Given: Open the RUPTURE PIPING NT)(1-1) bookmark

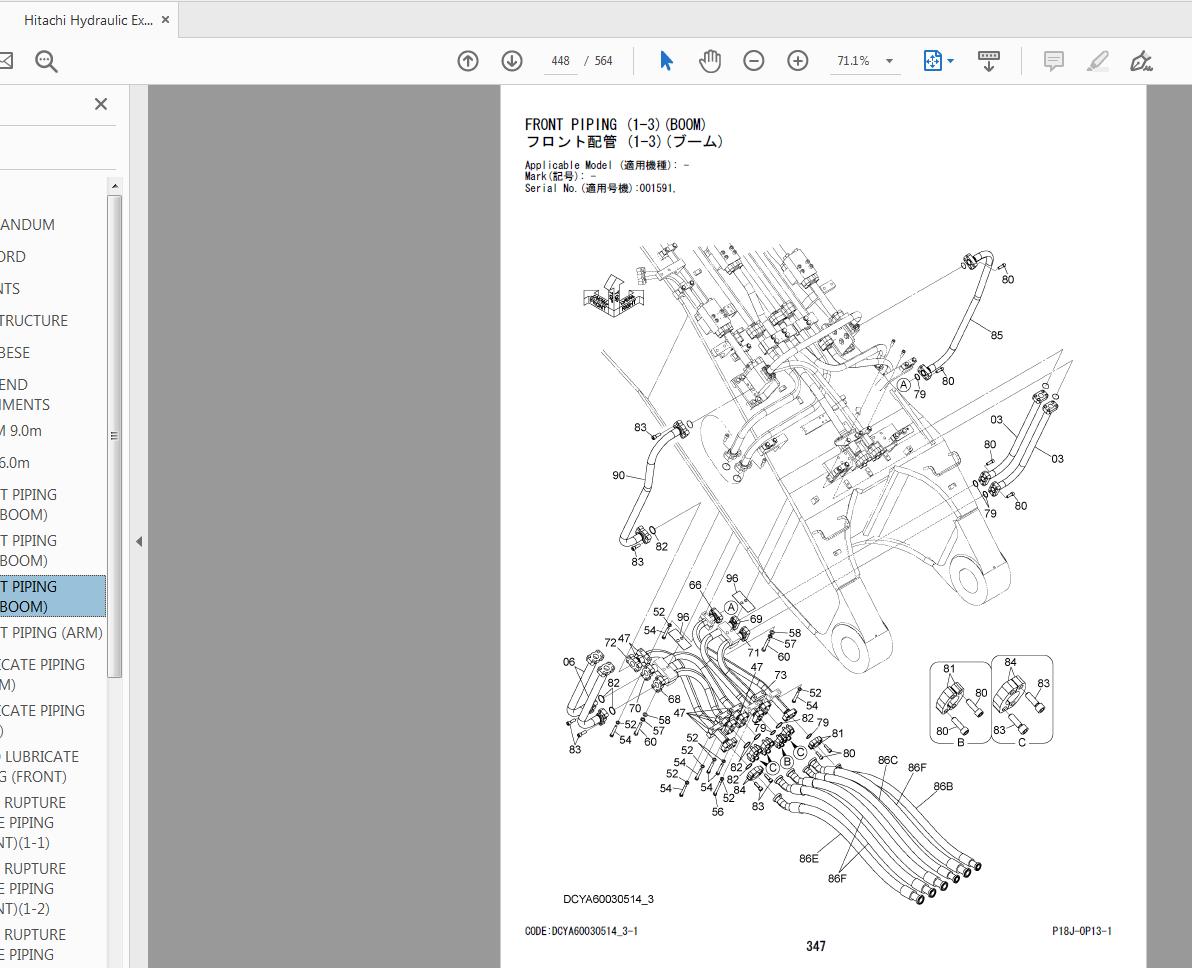Looking at the screenshot, I should point(33,823).
